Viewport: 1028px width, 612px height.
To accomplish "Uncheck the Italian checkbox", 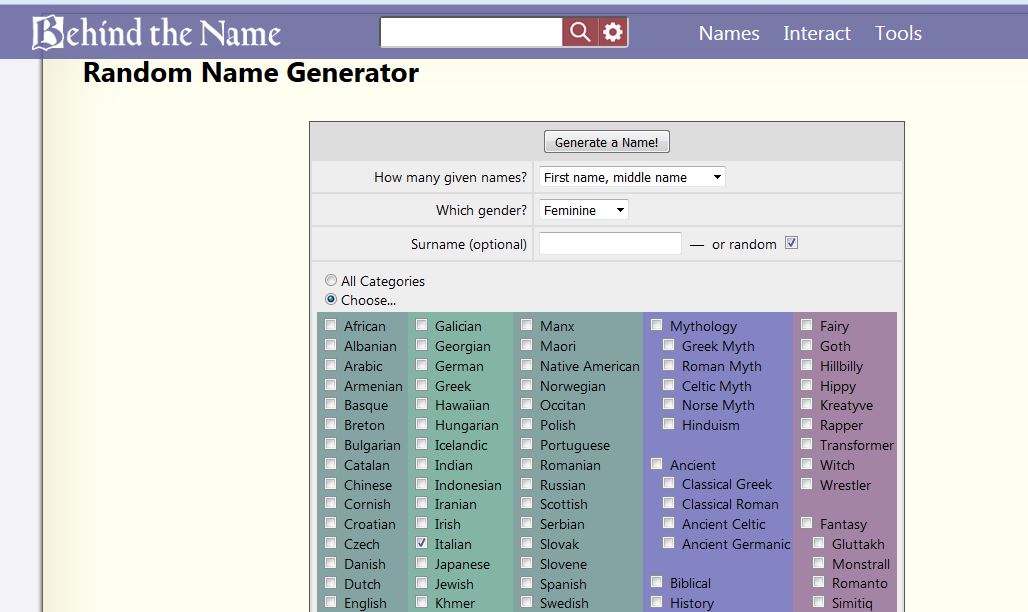I will [x=422, y=543].
